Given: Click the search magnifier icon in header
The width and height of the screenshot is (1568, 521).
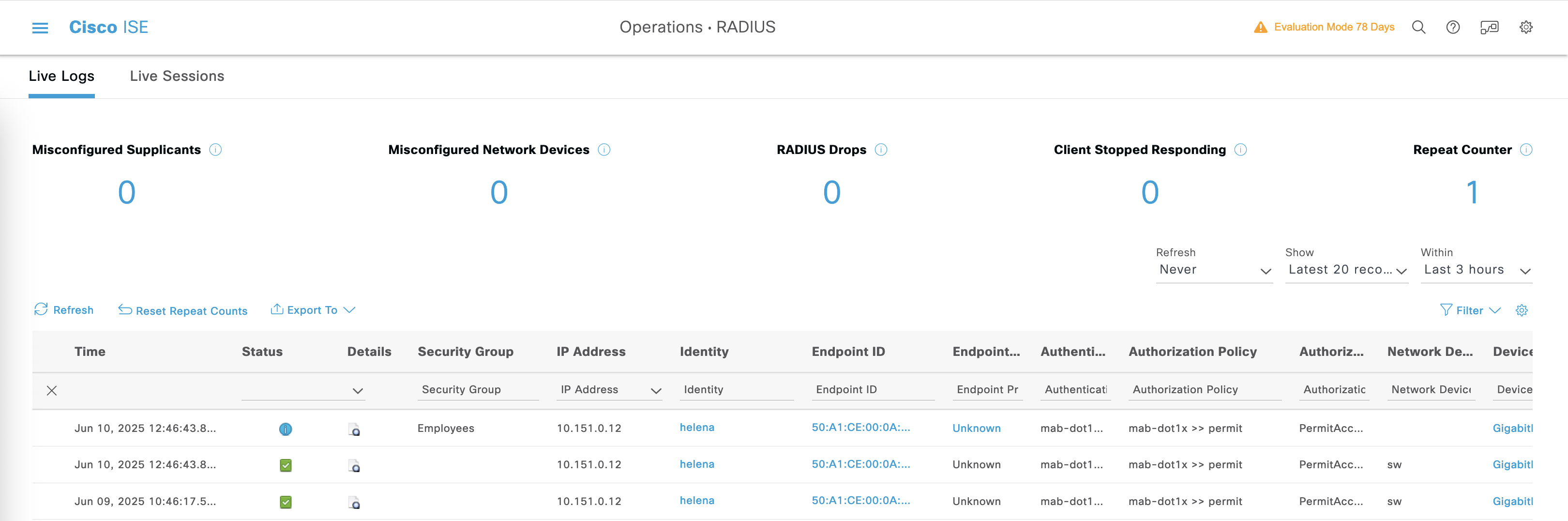Looking at the screenshot, I should 1418,28.
